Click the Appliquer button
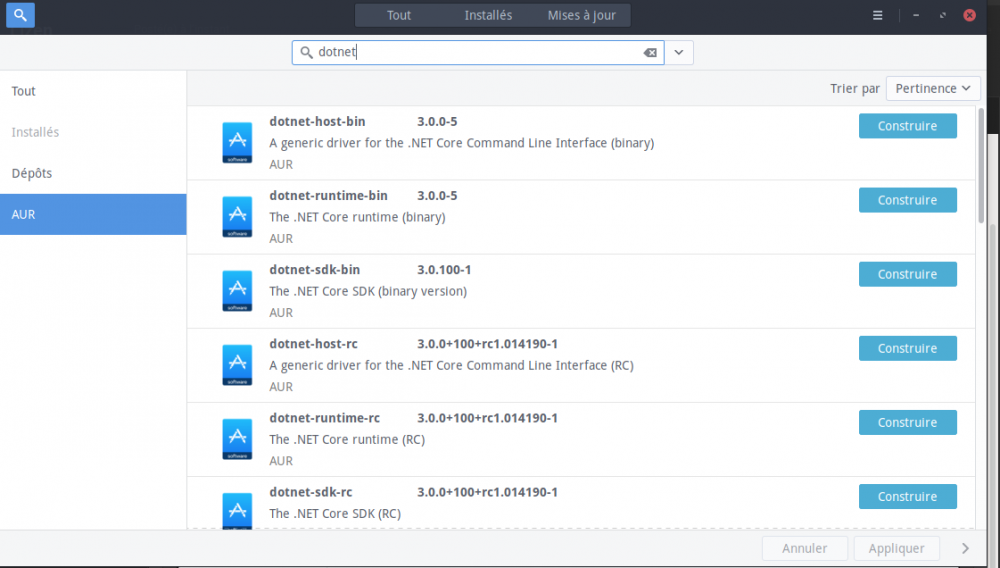1000x568 pixels. [896, 548]
